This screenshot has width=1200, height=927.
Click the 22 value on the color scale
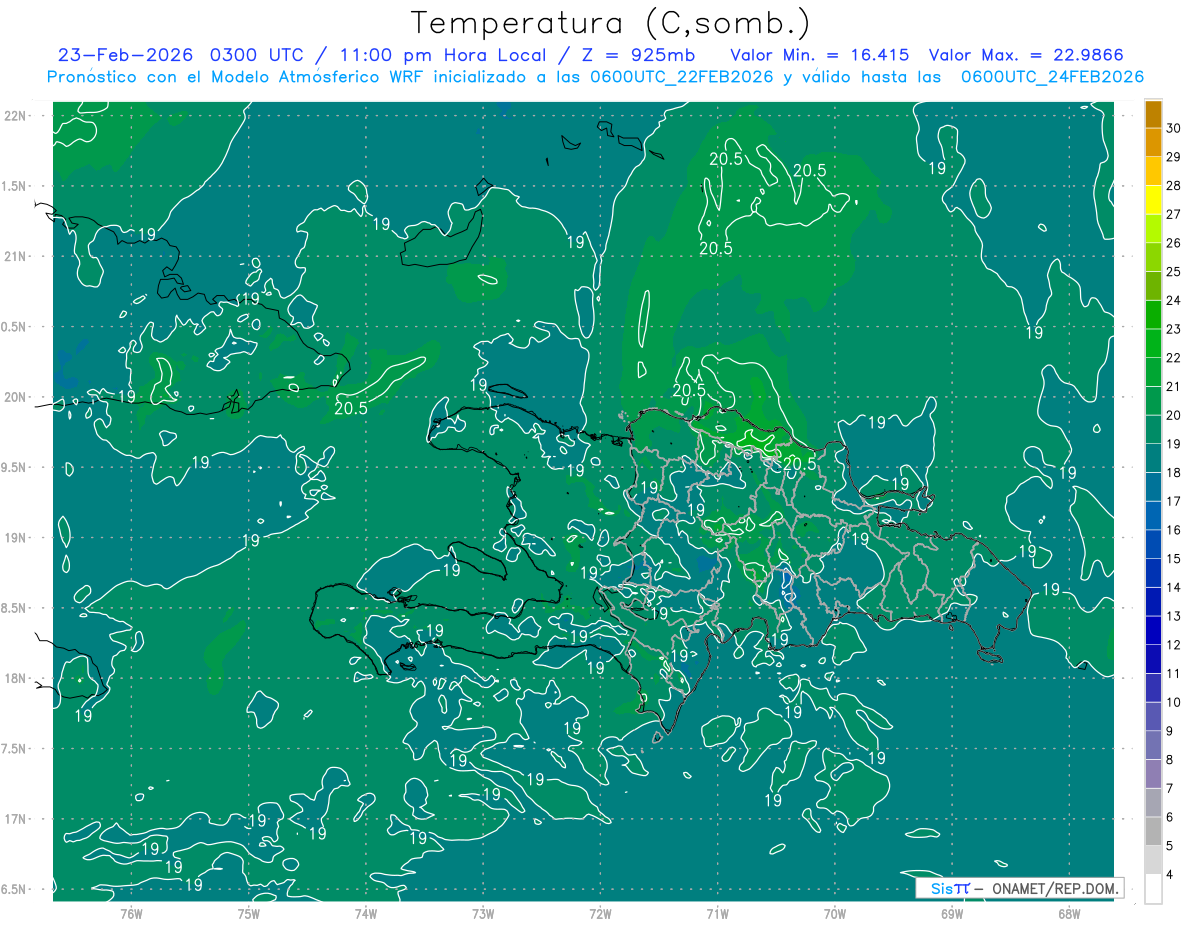[x=1174, y=358]
